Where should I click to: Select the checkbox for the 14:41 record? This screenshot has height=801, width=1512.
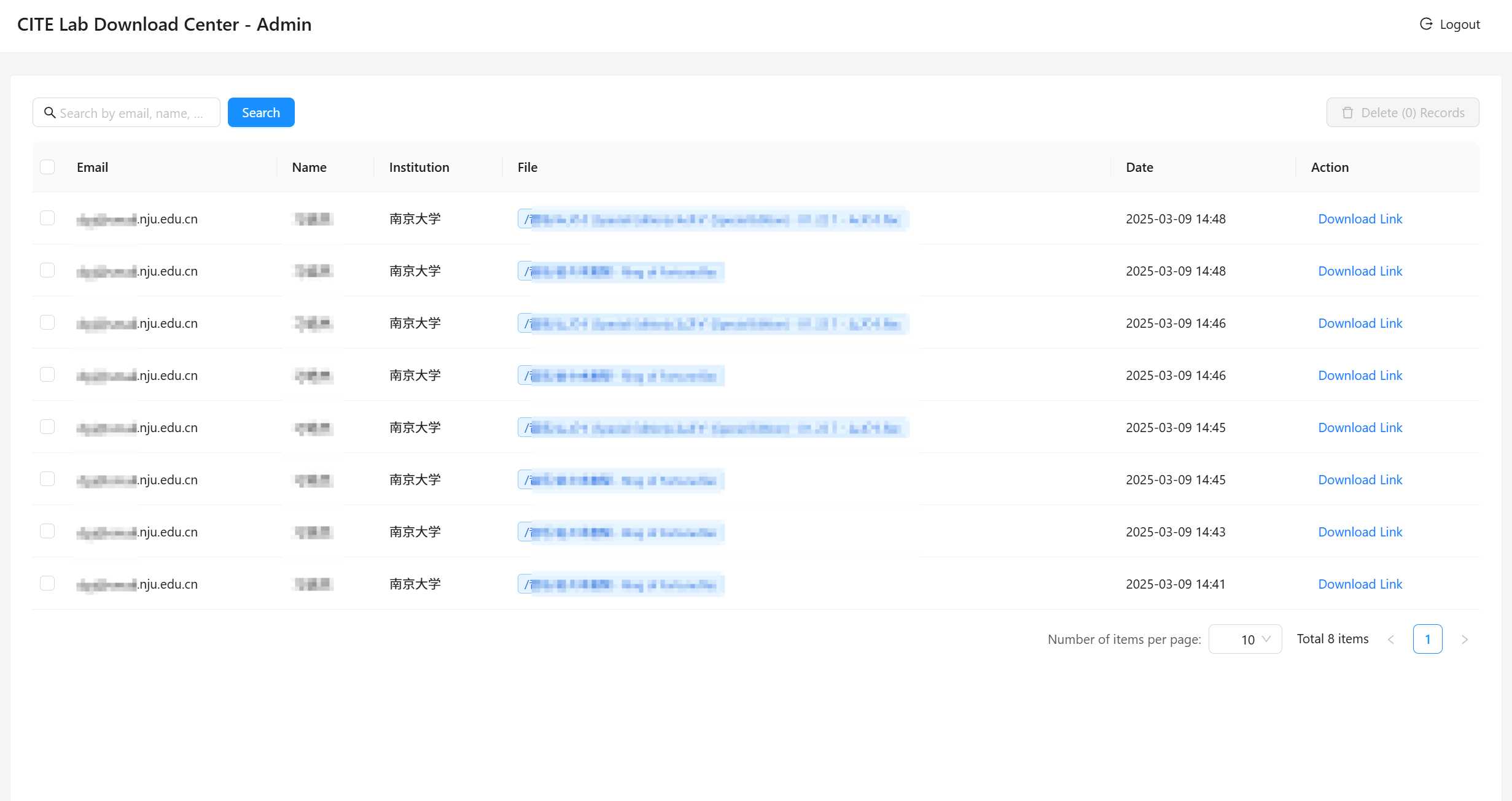(x=47, y=584)
